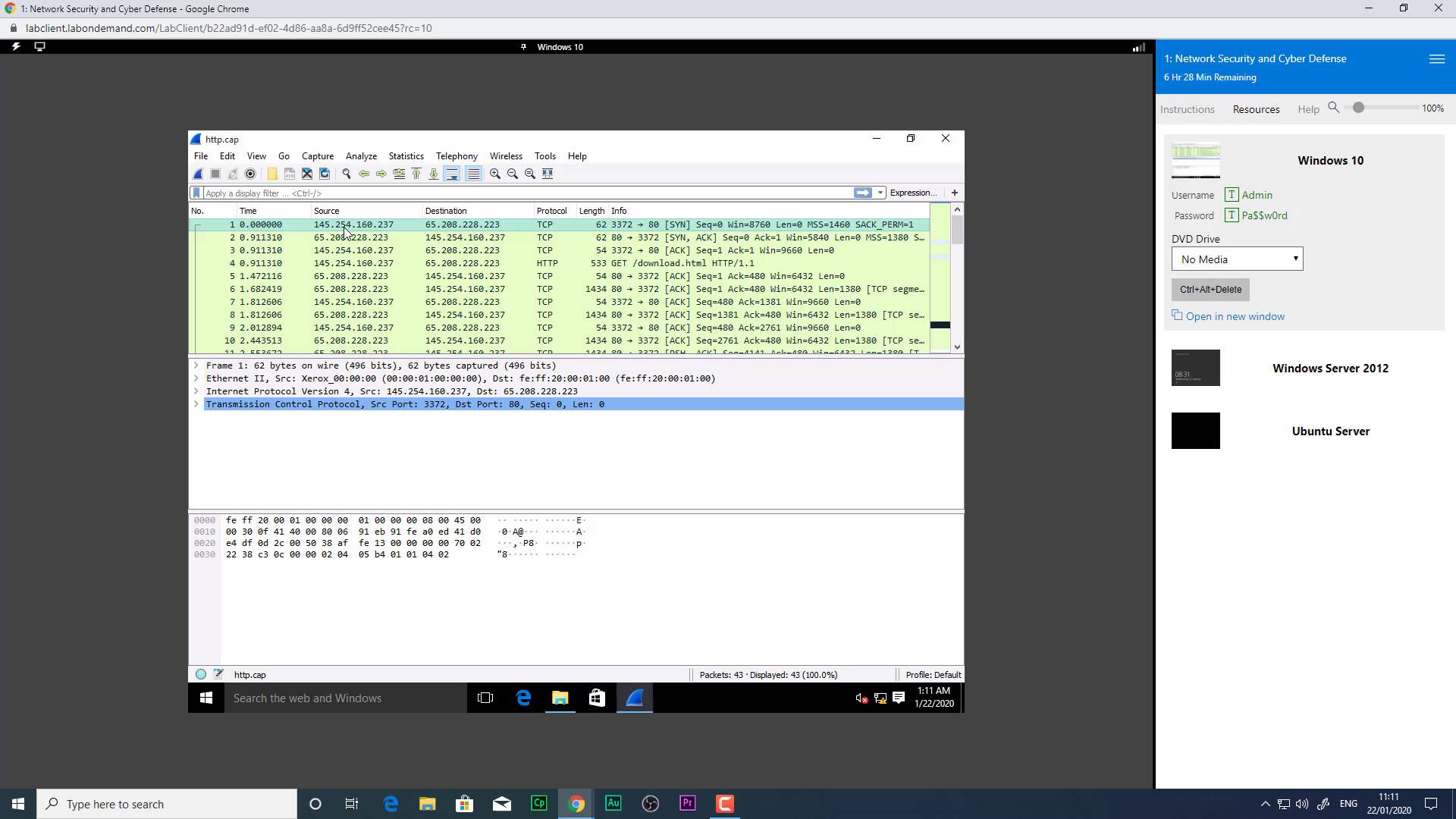Image resolution: width=1456 pixels, height=819 pixels.
Task: Expand the Ethernet II details row
Action: [x=196, y=378]
